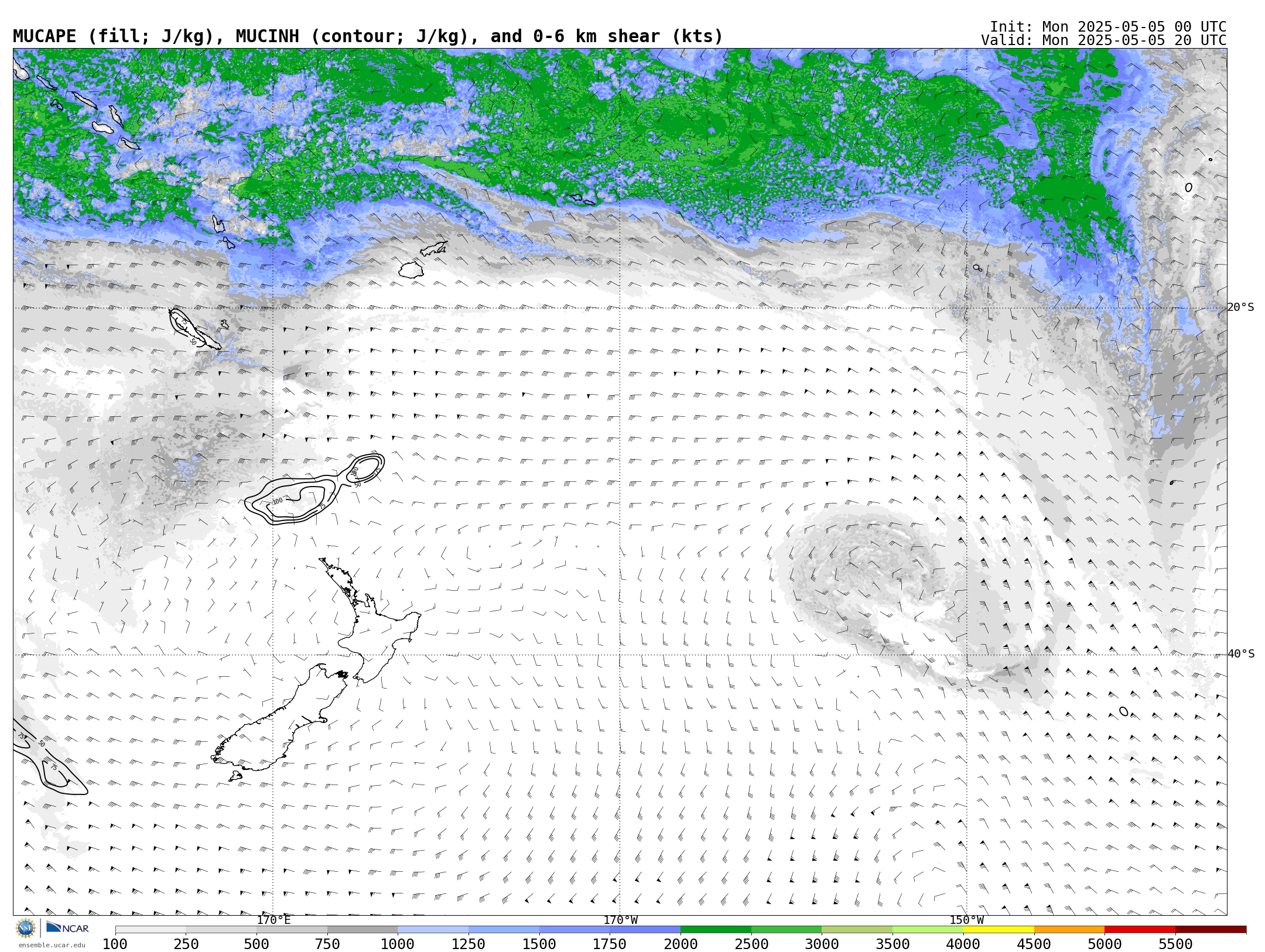
Task: Pick the orange 4500-5000 colorbar swatch
Action: point(1069,930)
